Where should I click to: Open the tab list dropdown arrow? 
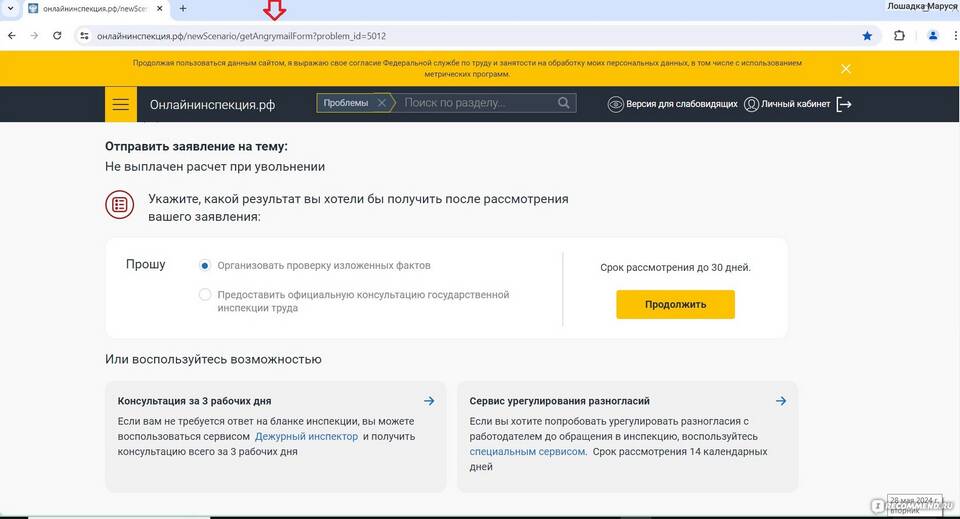tap(10, 8)
